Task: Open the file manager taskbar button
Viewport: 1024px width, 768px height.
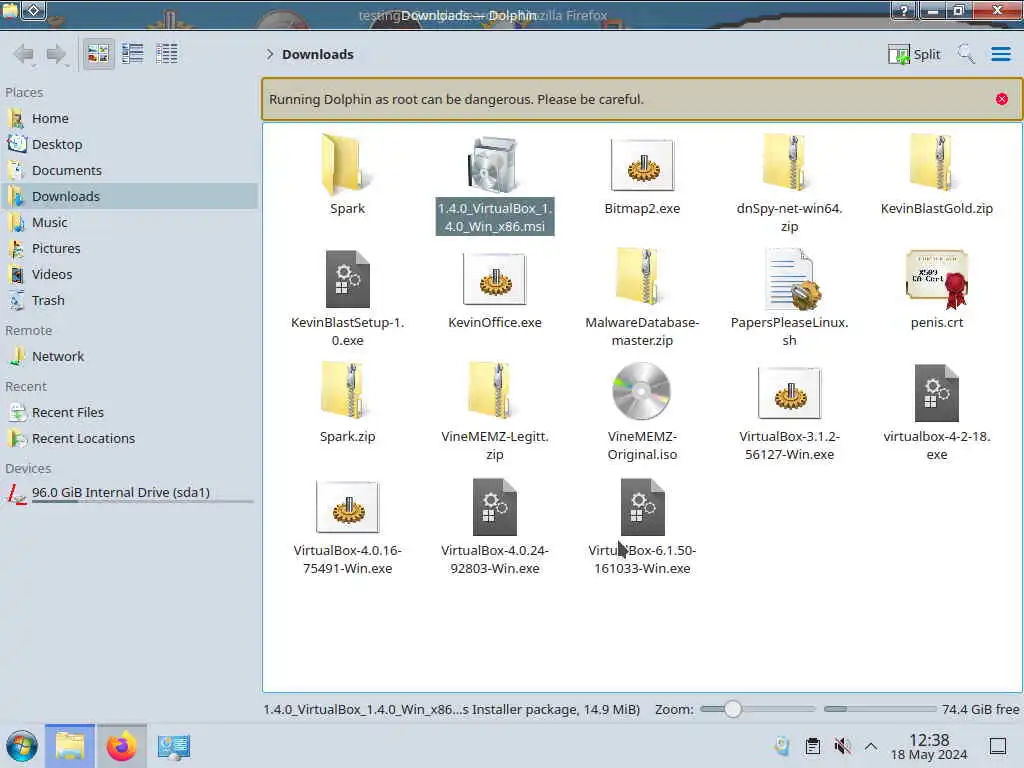Action: (x=70, y=746)
